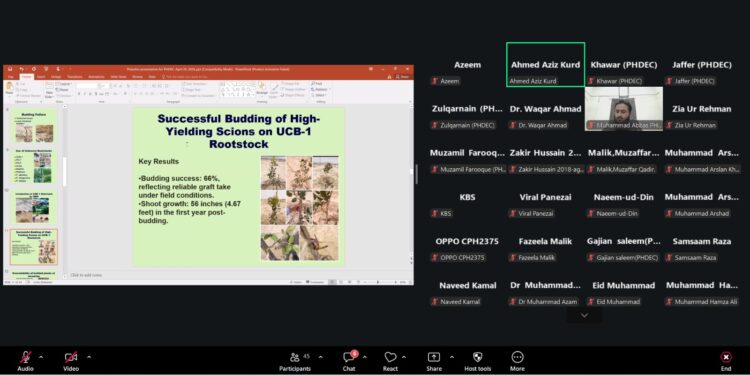The width and height of the screenshot is (750, 375).
Task: Click muted mic icon beside Eid Muhammad
Action: (591, 302)
